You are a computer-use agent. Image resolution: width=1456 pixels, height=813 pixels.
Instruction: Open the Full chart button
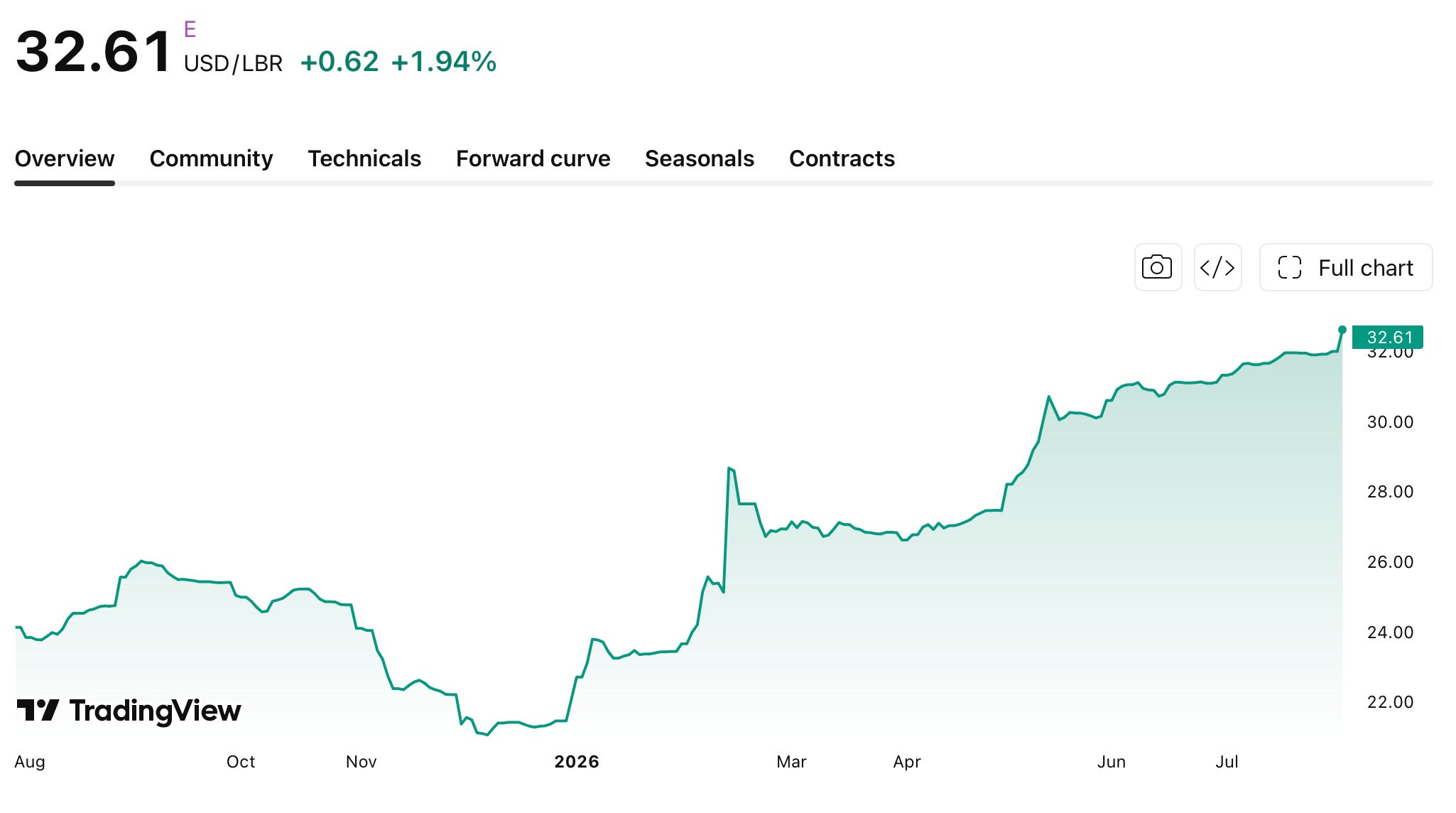[1346, 267]
